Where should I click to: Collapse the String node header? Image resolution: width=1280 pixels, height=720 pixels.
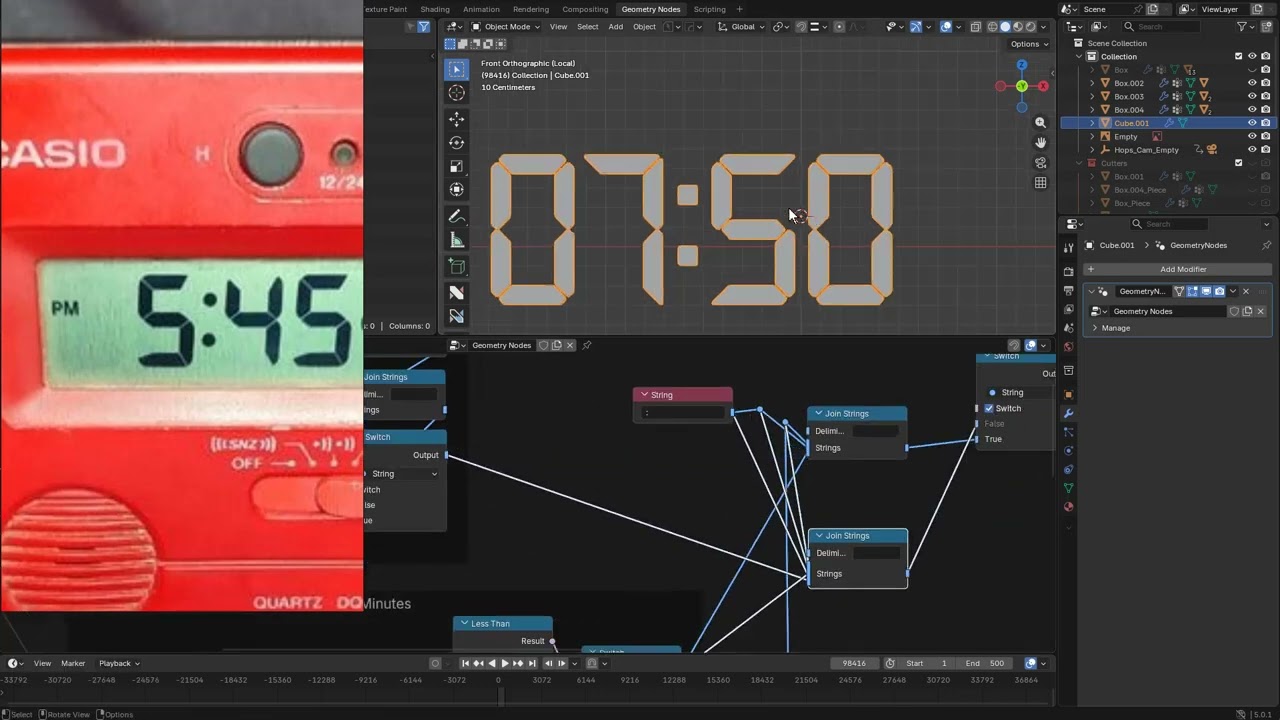[x=645, y=395]
